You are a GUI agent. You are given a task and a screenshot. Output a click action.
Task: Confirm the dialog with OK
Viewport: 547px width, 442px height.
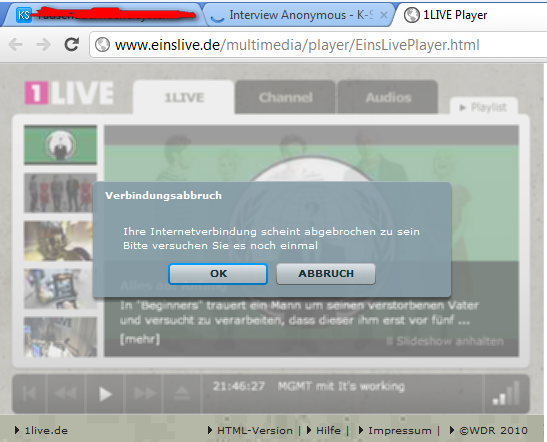tap(218, 274)
